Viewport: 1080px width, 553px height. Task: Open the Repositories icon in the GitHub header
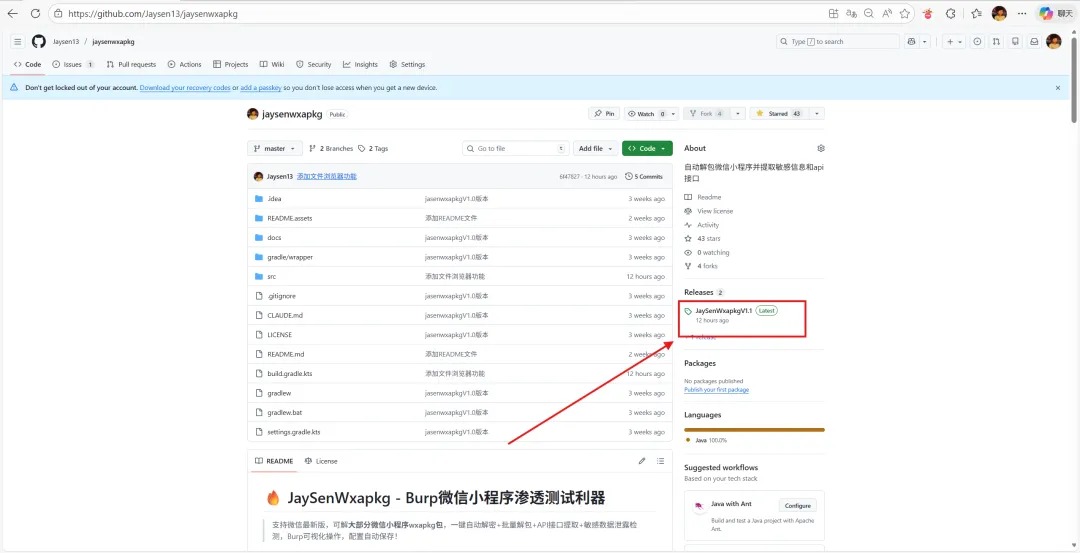(x=1015, y=41)
